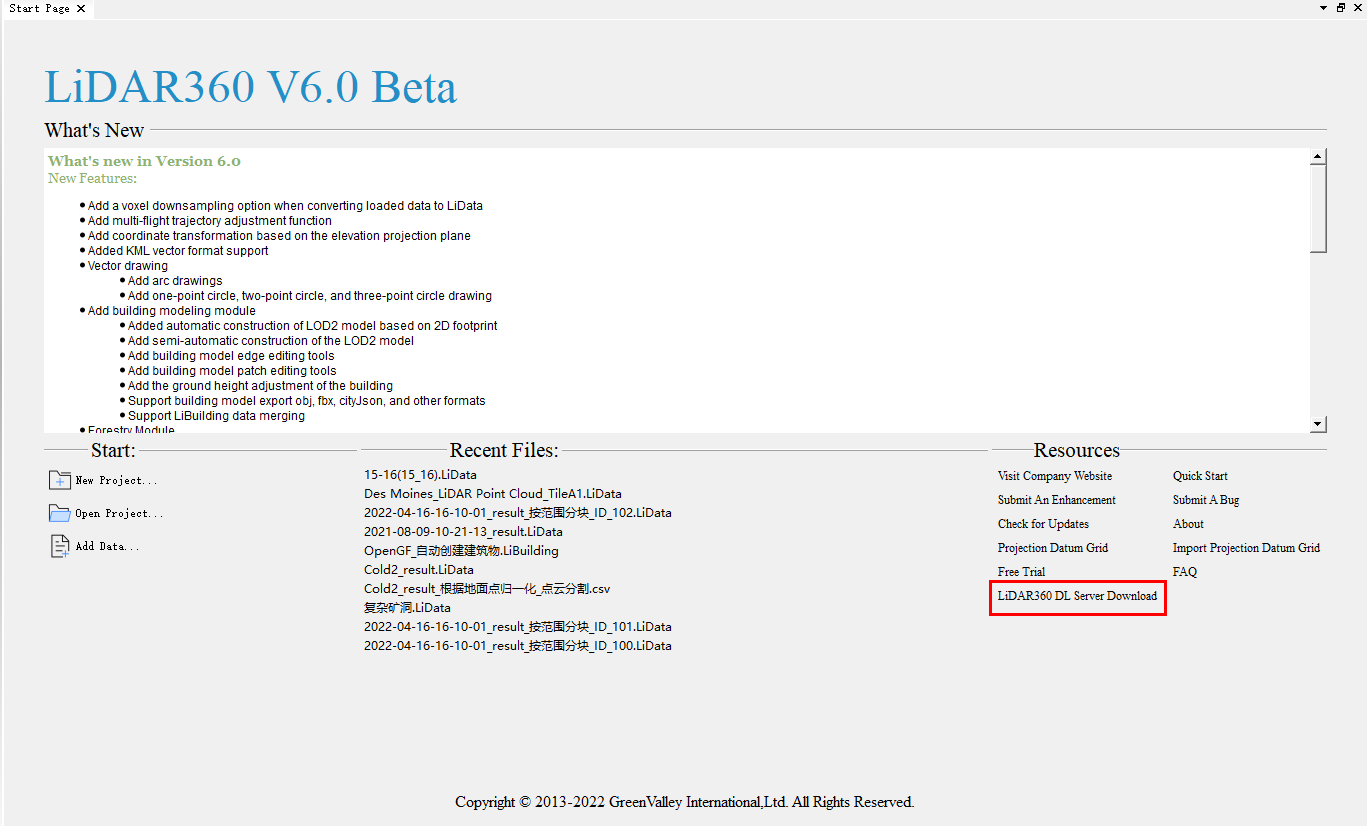Open the Quick Start resource
Screen dimensions: 1368x826
(x=1200, y=476)
